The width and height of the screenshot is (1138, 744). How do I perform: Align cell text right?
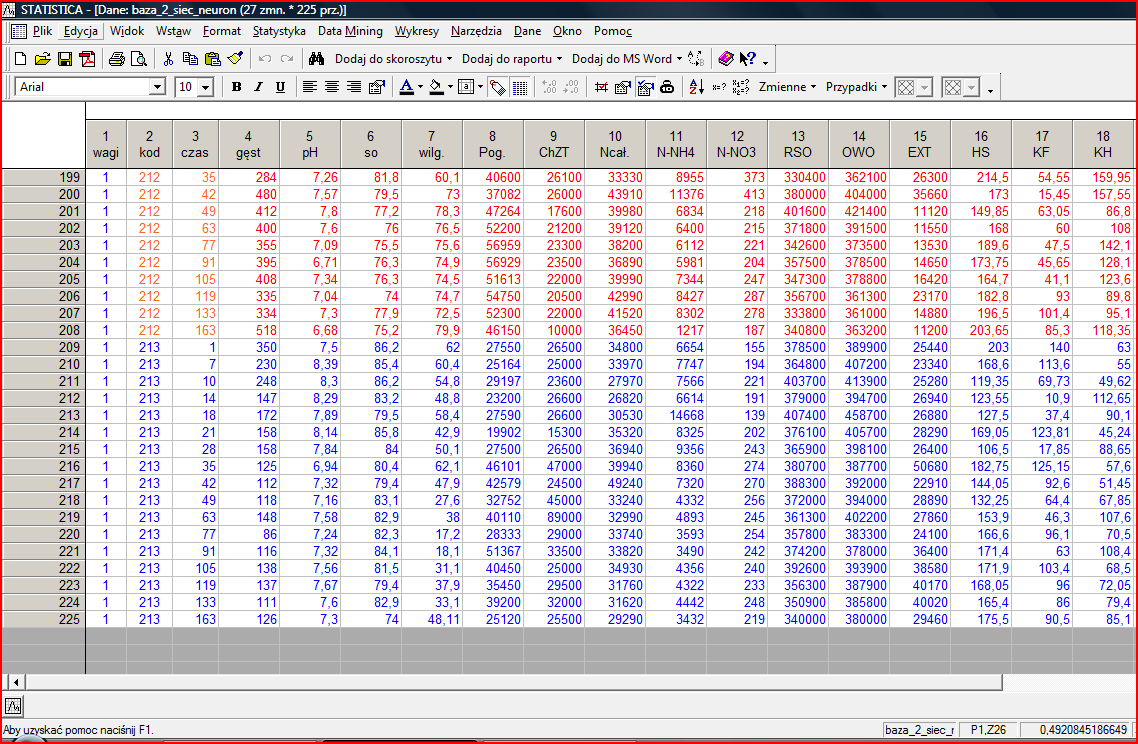pyautogui.click(x=353, y=87)
